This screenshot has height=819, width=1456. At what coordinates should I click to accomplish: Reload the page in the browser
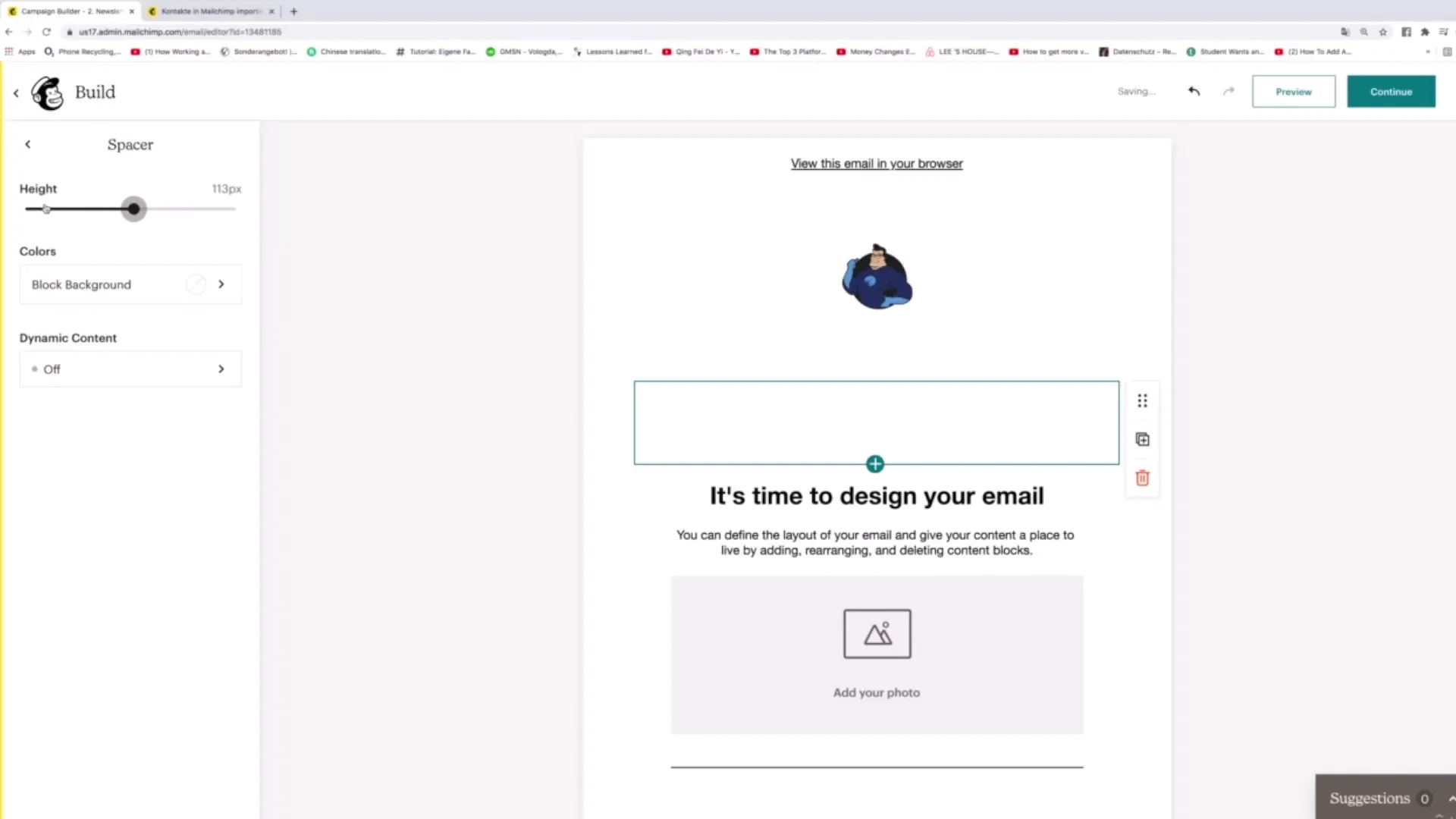point(46,32)
